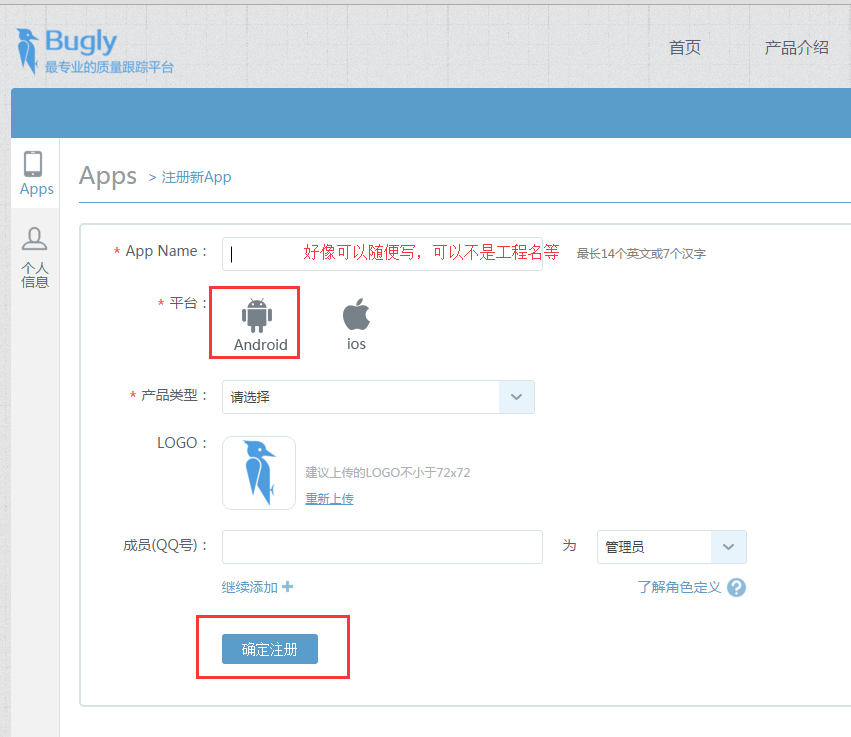
Task: Open the 管理员 role select box
Action: coord(672,547)
